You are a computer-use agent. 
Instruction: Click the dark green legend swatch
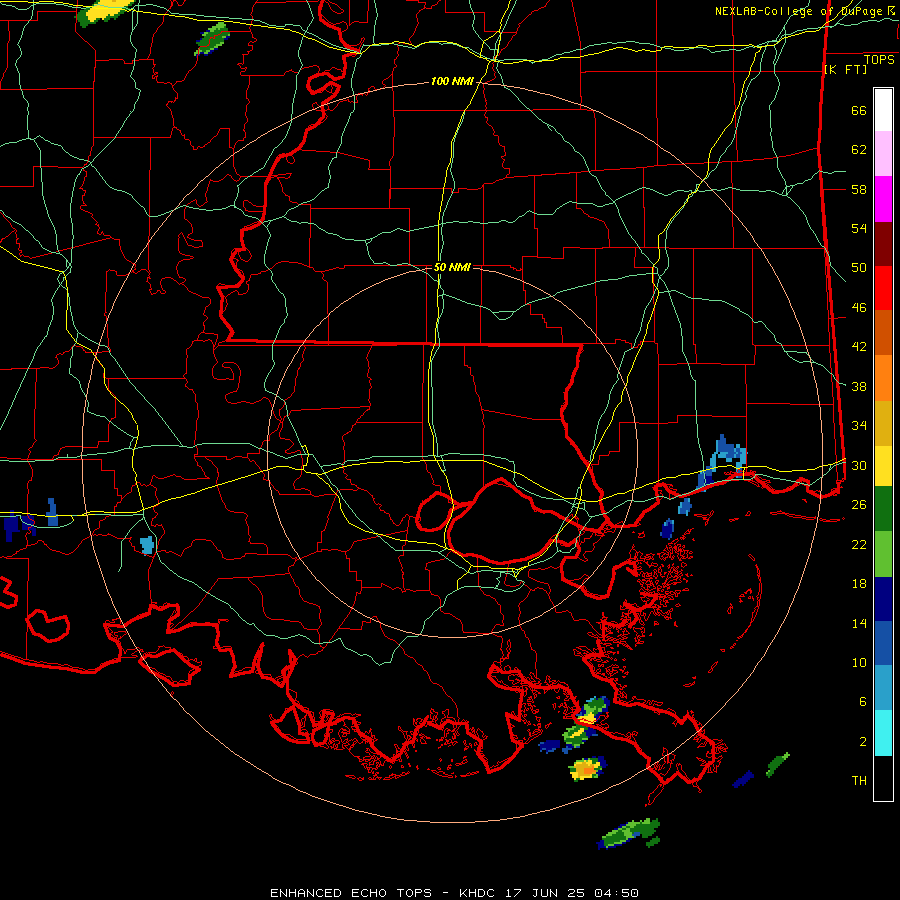coord(883,509)
